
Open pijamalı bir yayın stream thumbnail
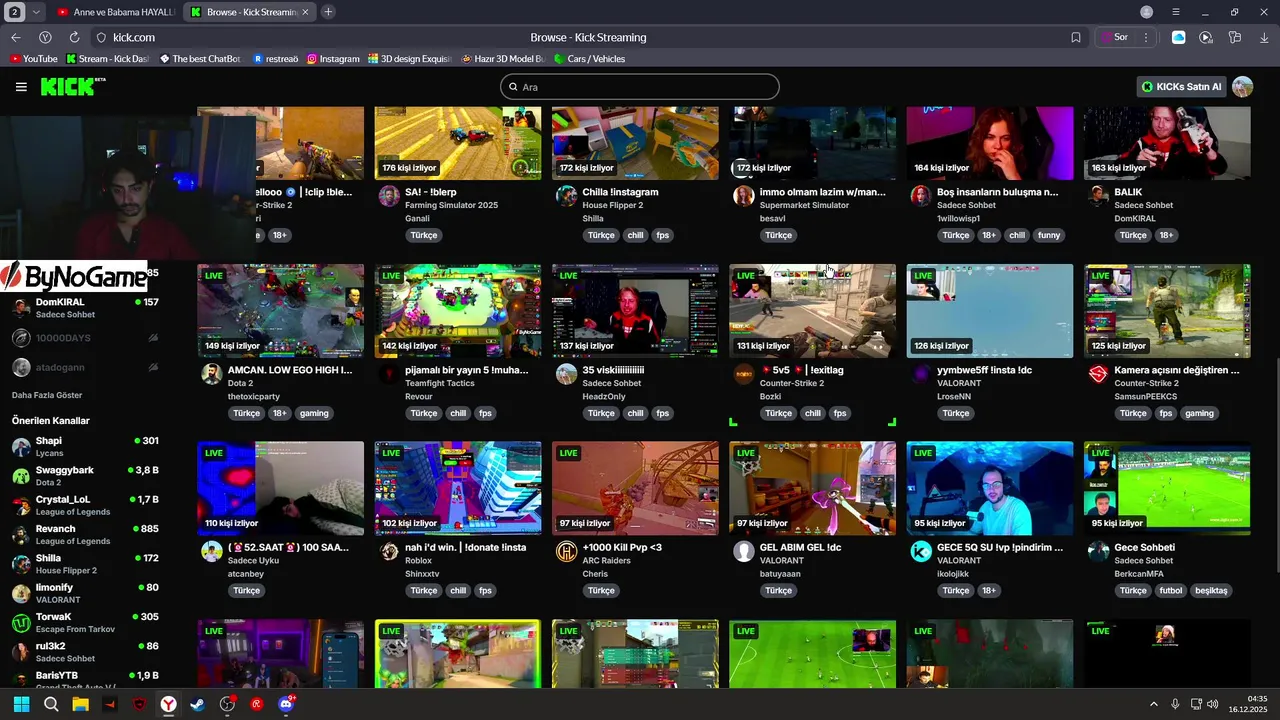(458, 311)
